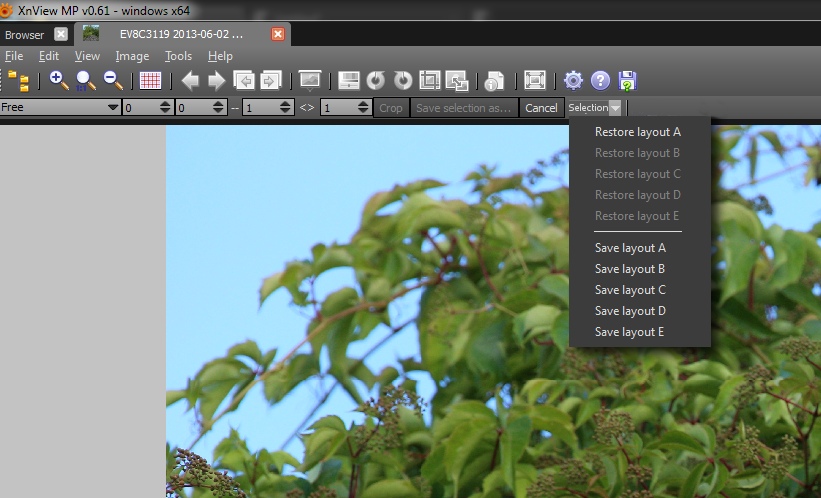This screenshot has height=498, width=821.
Task: Click the save floppy disk icon
Action: click(627, 81)
